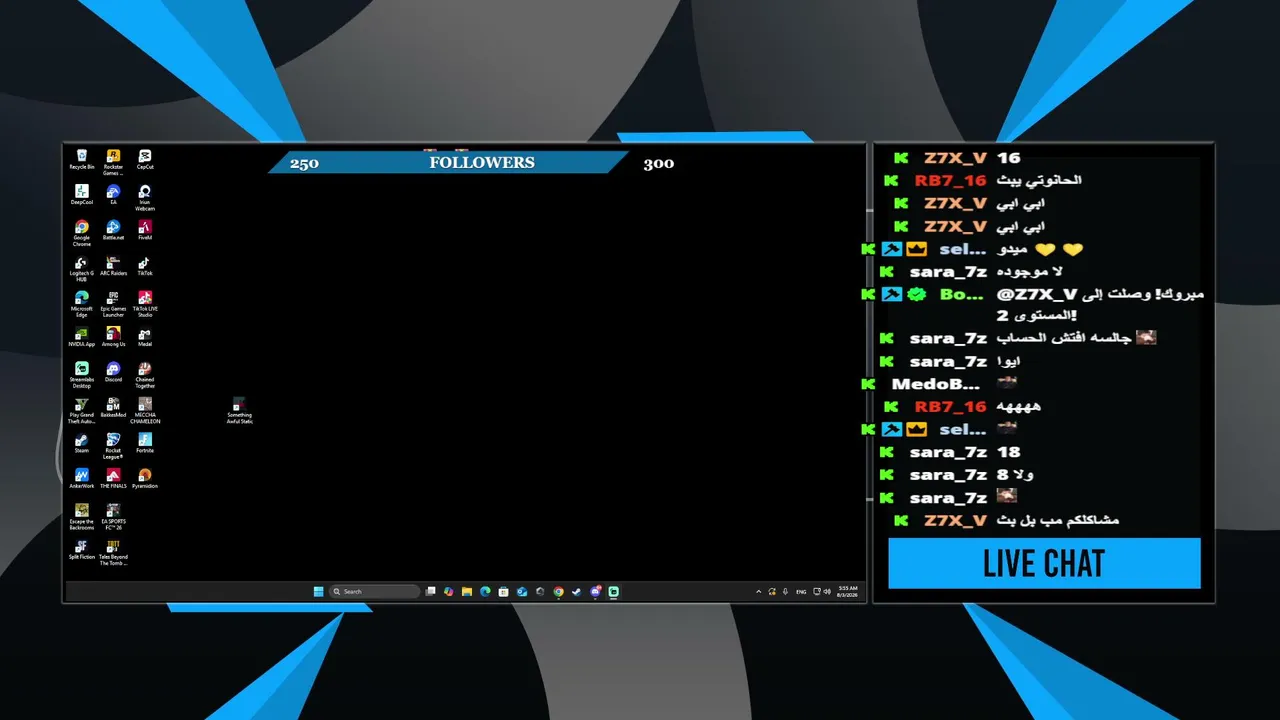Click RB7_16 username beside 'ههههه'
The width and height of the screenshot is (1280, 720).
pyautogui.click(x=950, y=407)
